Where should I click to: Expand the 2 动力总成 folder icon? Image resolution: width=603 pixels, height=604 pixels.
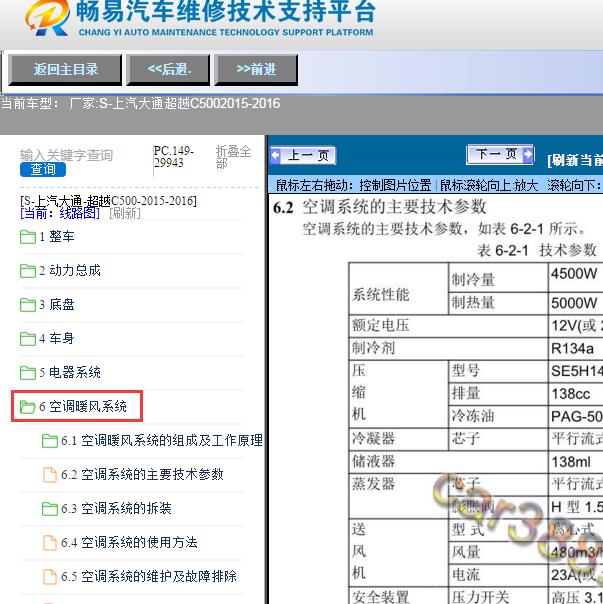28,271
